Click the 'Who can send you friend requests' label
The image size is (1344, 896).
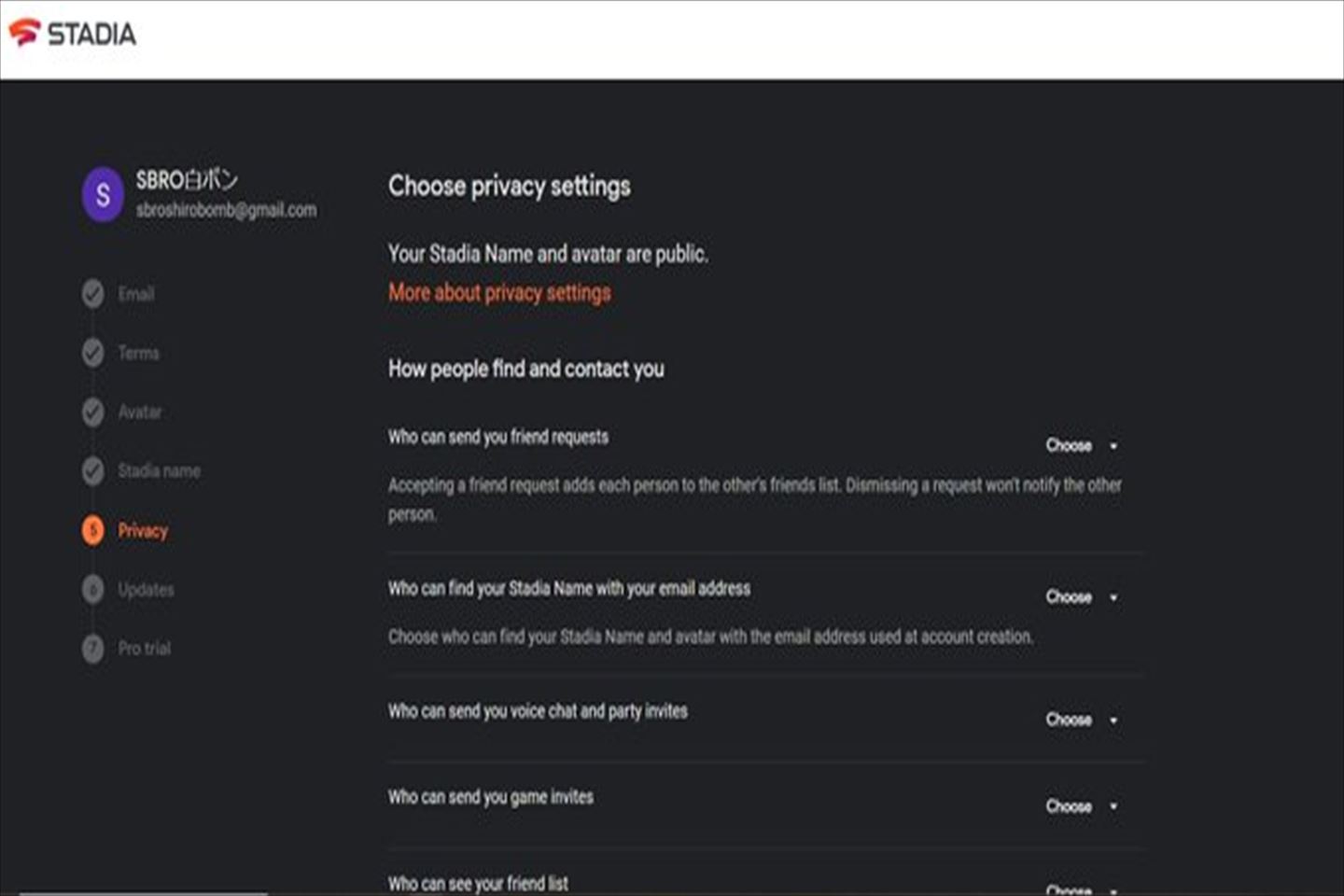[x=498, y=437]
